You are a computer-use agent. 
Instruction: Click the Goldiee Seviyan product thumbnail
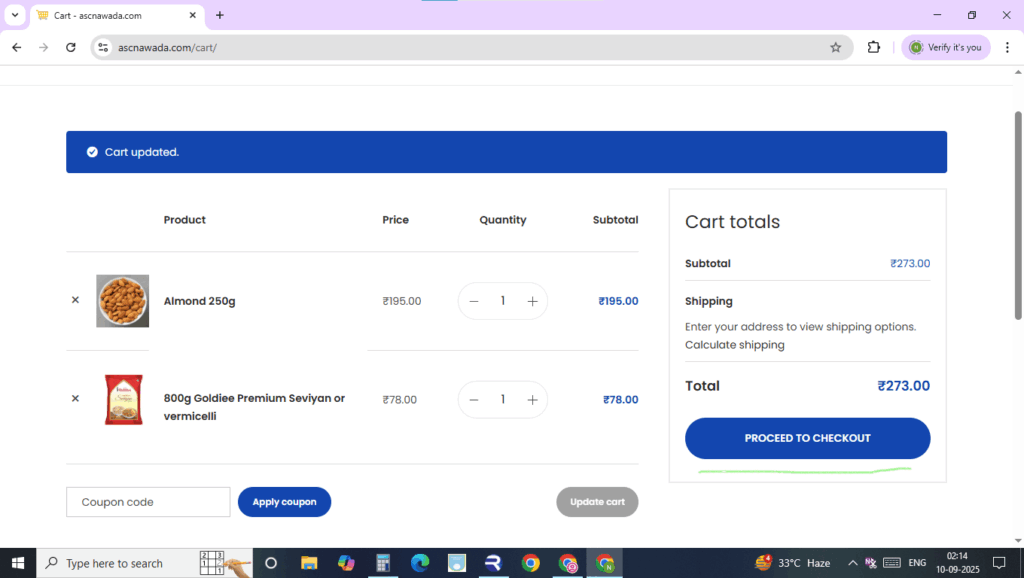click(123, 399)
